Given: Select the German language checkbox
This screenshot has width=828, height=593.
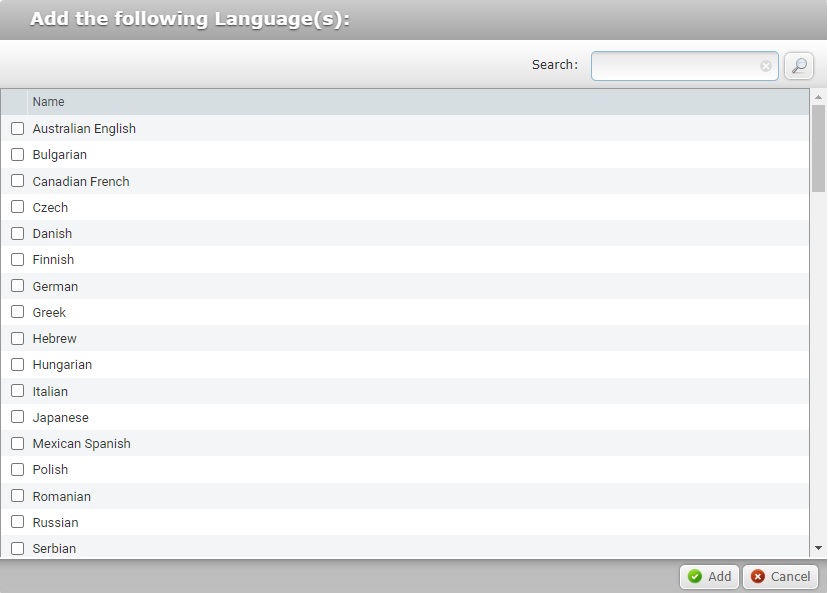Looking at the screenshot, I should pyautogui.click(x=17, y=286).
